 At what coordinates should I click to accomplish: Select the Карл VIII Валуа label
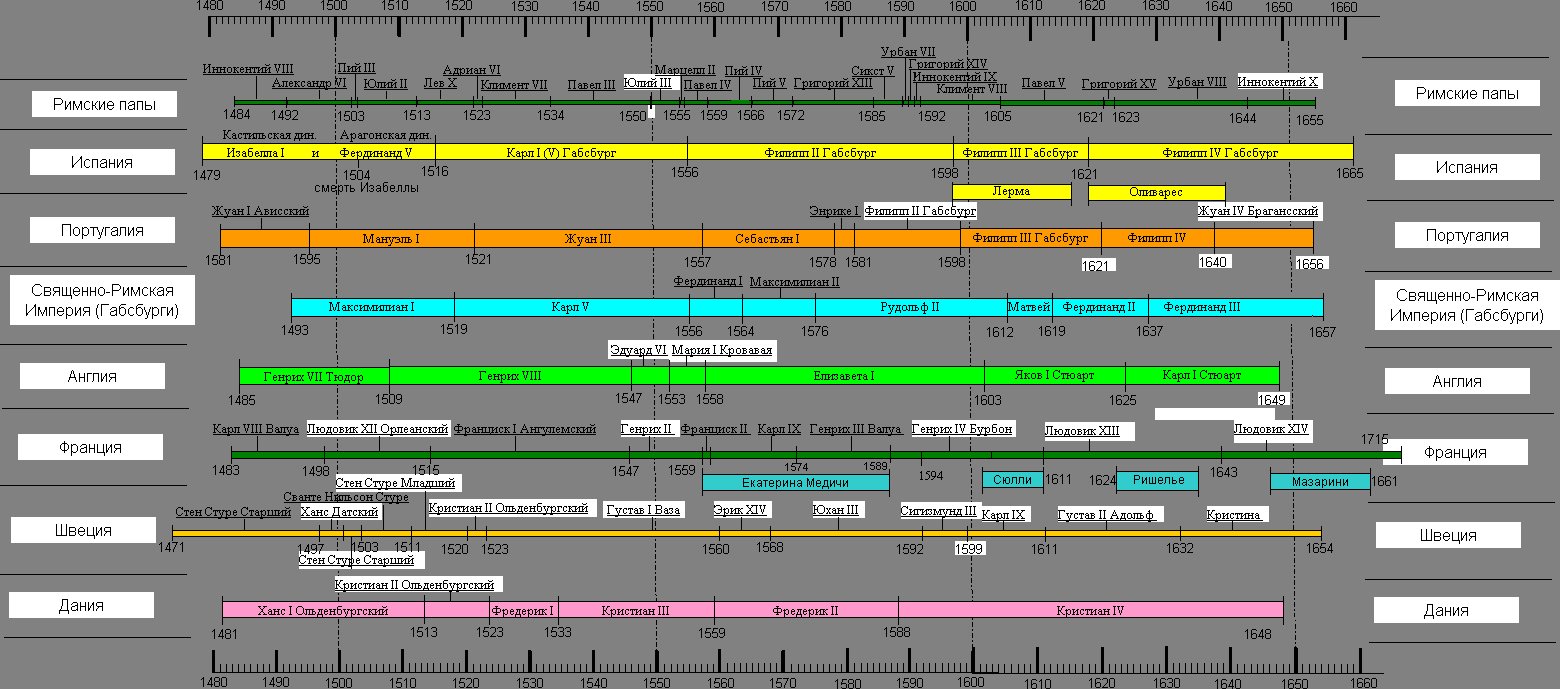[x=256, y=429]
